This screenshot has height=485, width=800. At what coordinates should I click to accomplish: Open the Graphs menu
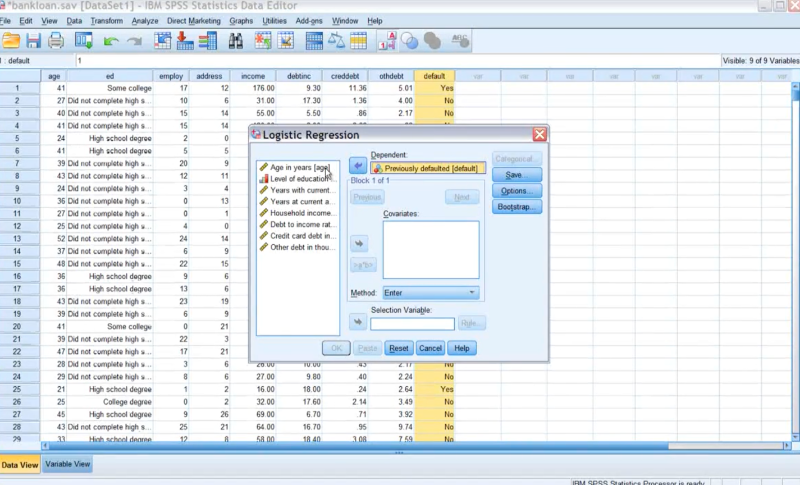point(241,21)
